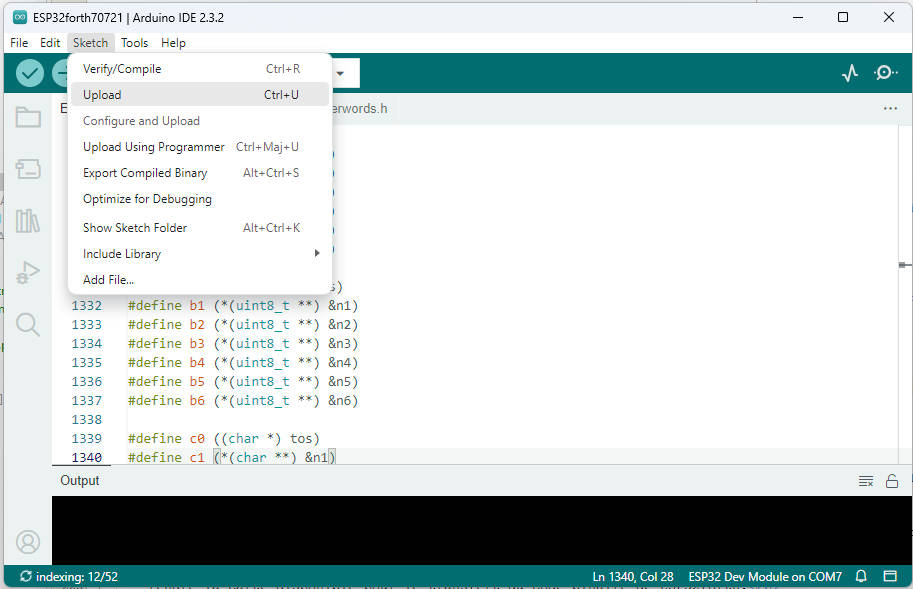Click ESP32 Dev Module on COM7 status
The image size is (913, 589).
pyautogui.click(x=765, y=576)
